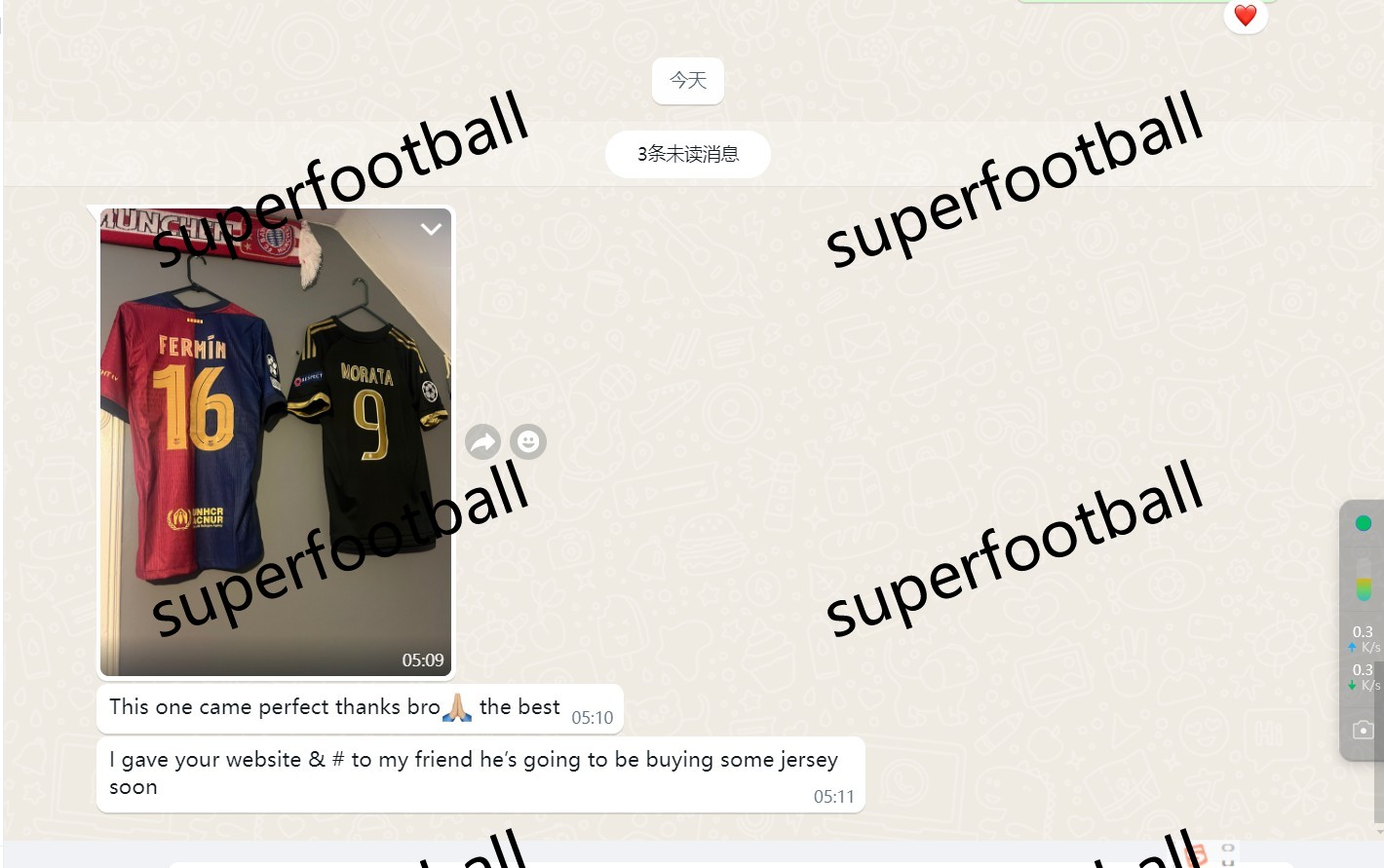Click the 05:11 message timestamp
The image size is (1384, 868).
point(834,797)
